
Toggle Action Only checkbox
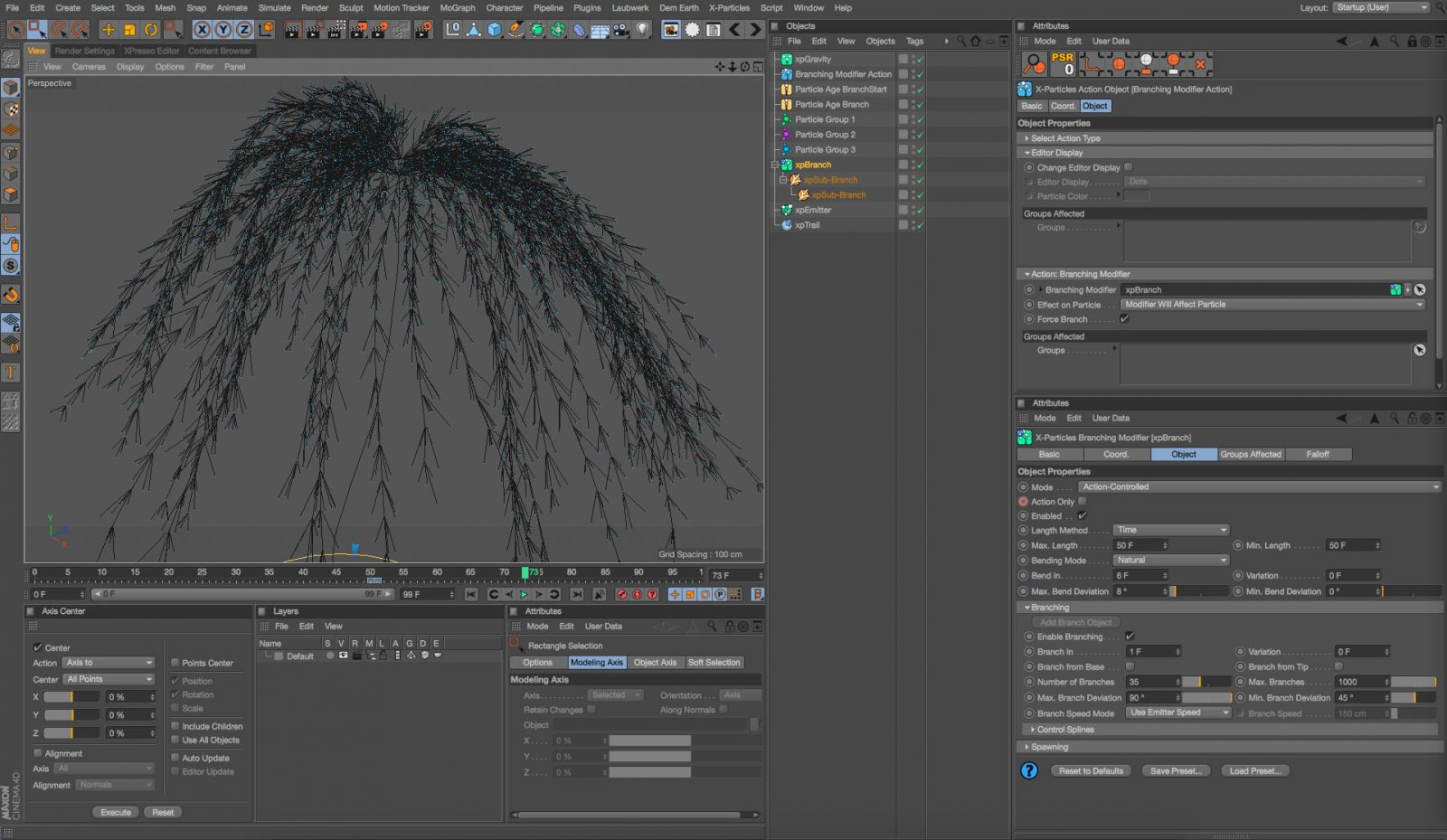coord(1083,501)
